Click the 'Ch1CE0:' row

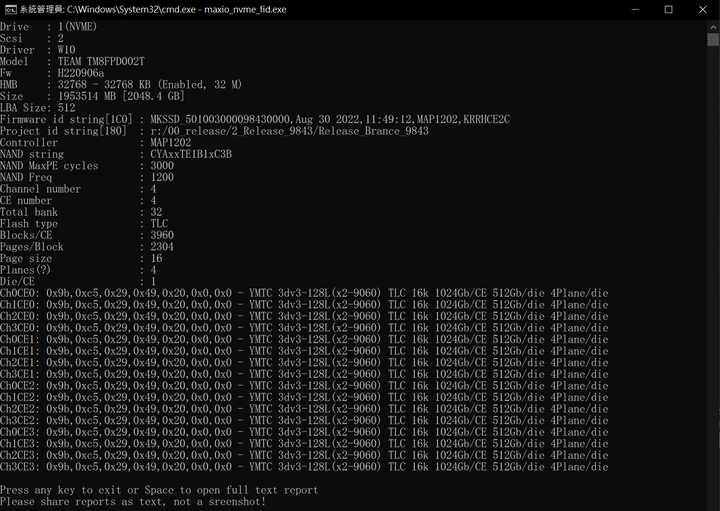(x=304, y=304)
